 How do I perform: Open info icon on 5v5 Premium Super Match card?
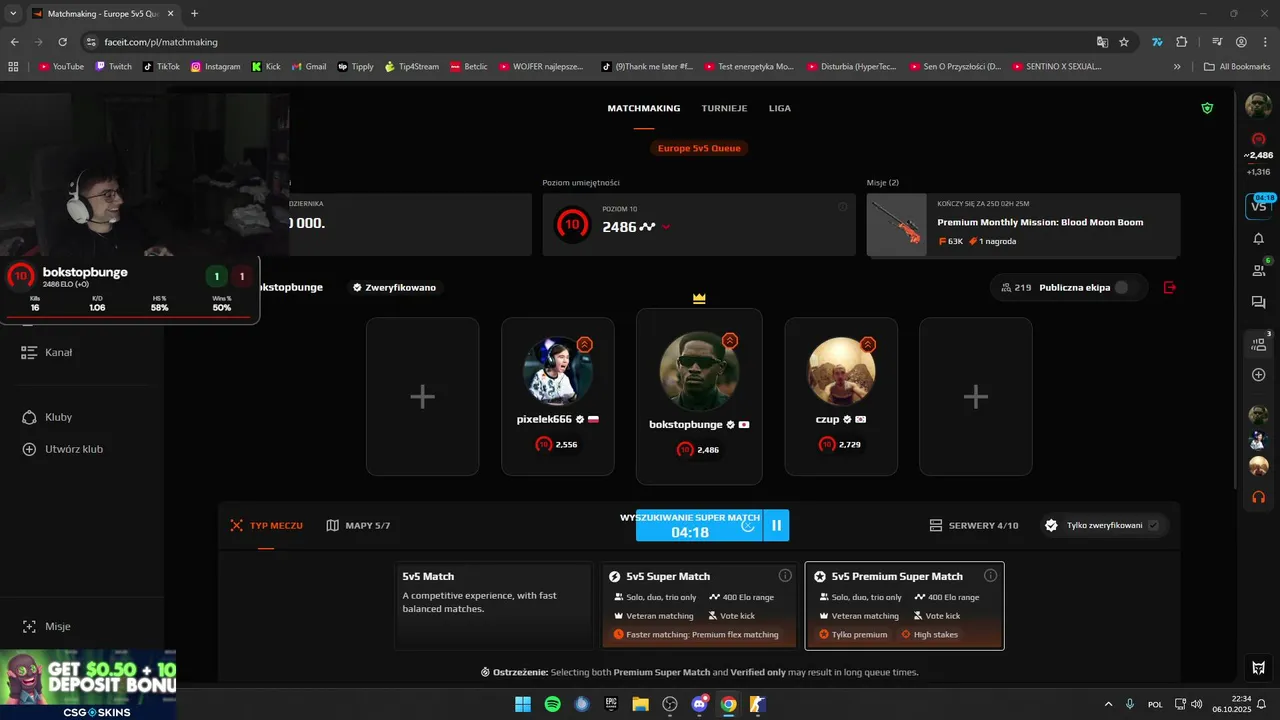point(990,575)
